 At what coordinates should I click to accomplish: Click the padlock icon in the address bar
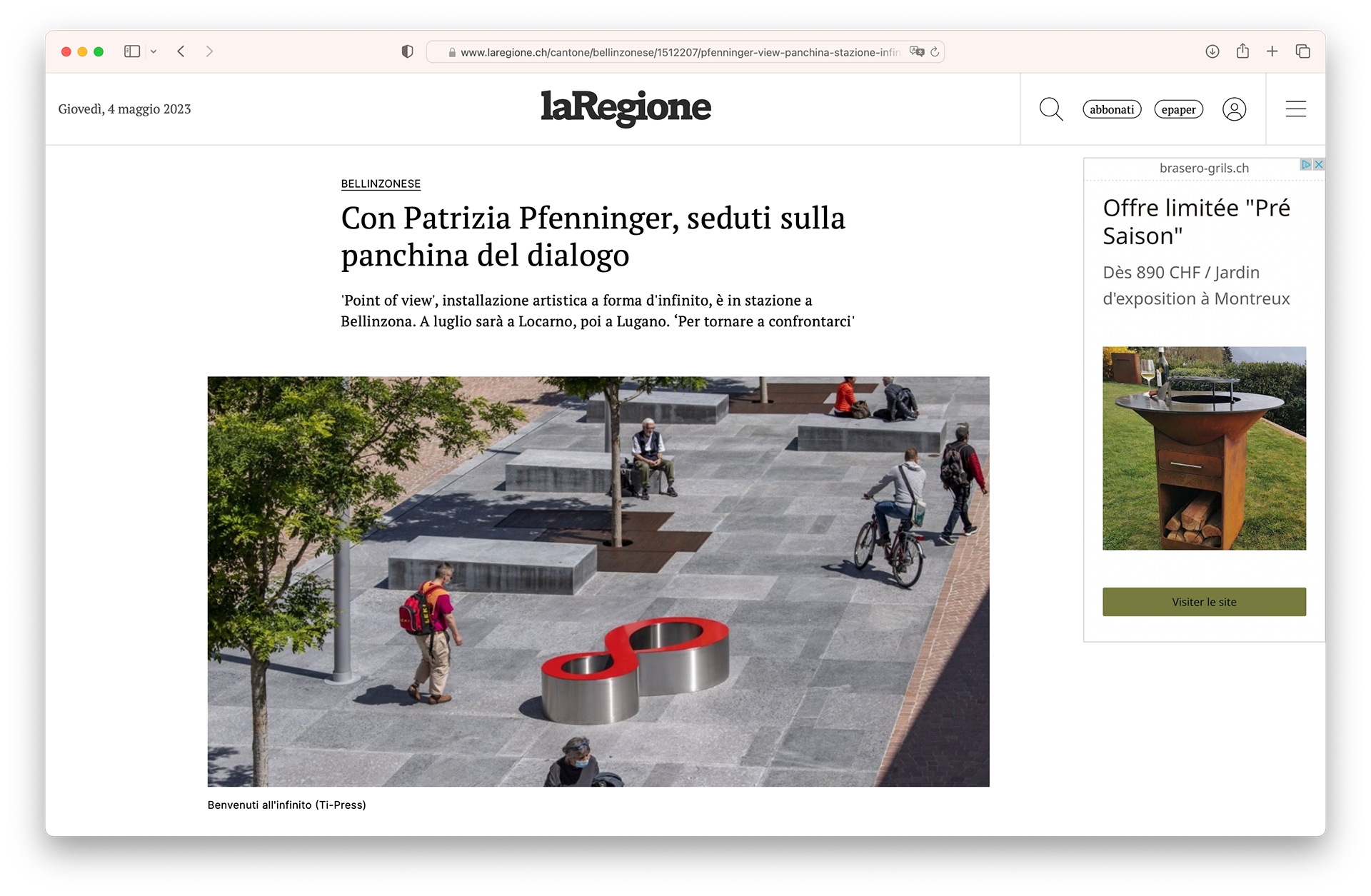(x=452, y=52)
